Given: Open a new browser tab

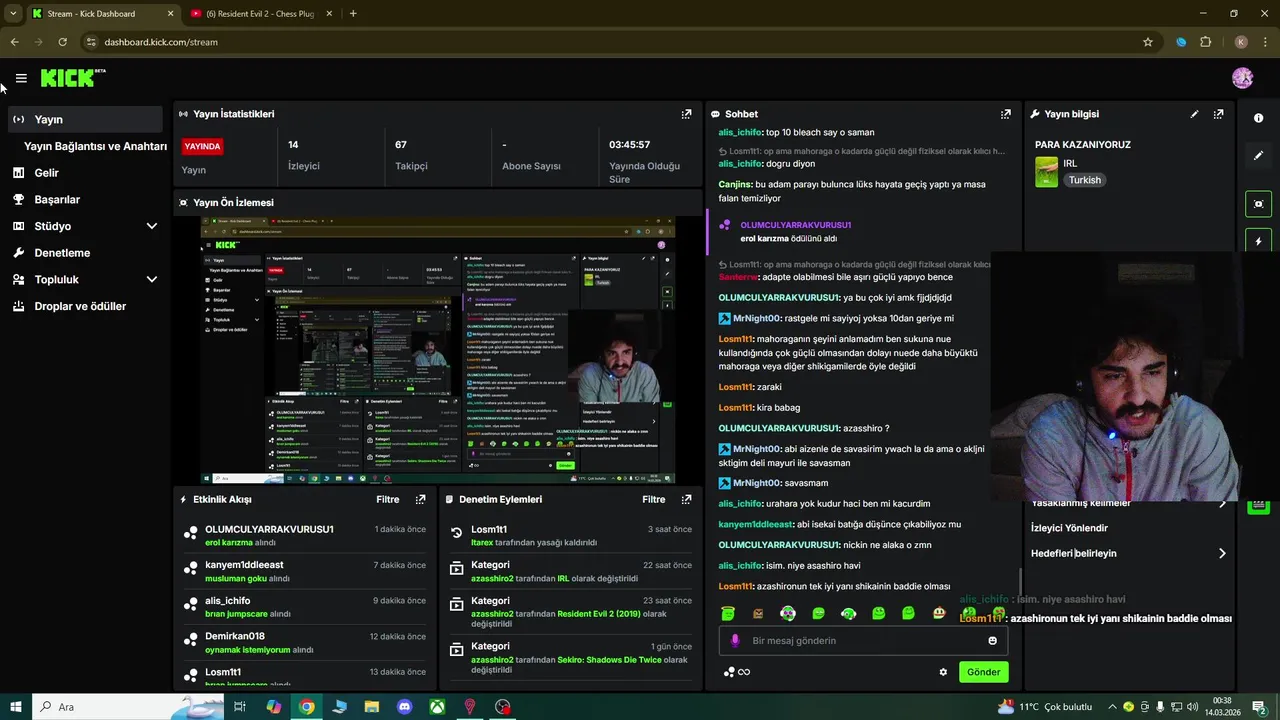Looking at the screenshot, I should [353, 13].
